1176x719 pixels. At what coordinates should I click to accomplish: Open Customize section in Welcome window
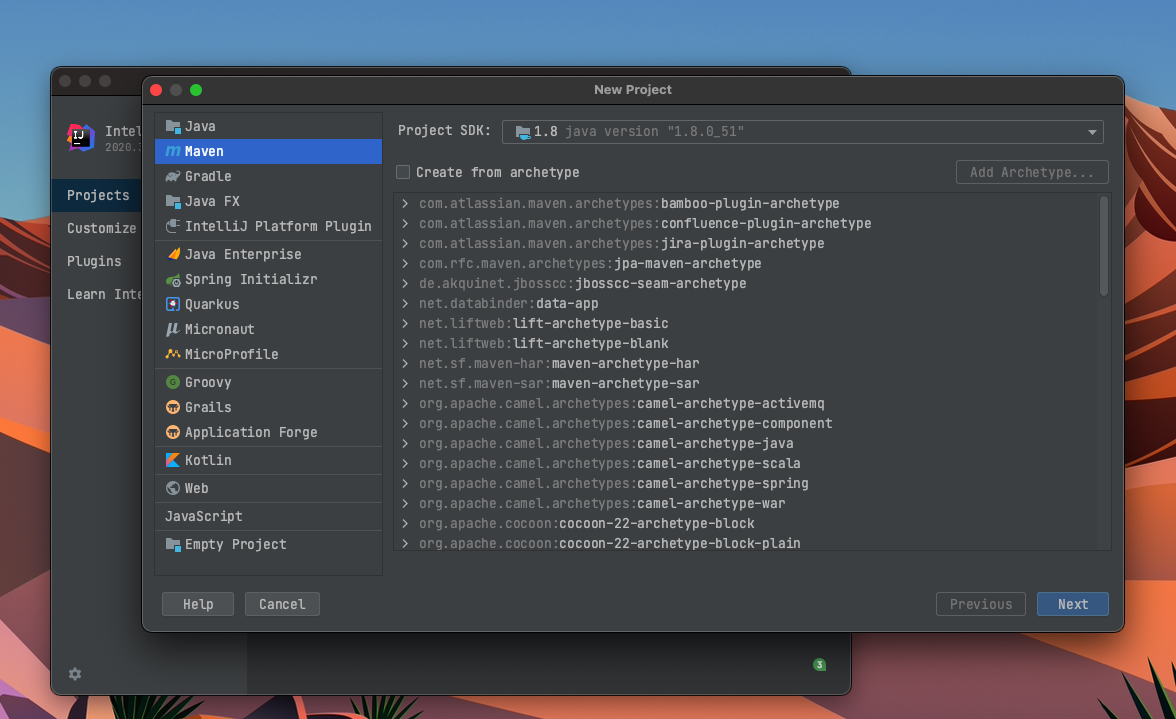(101, 228)
